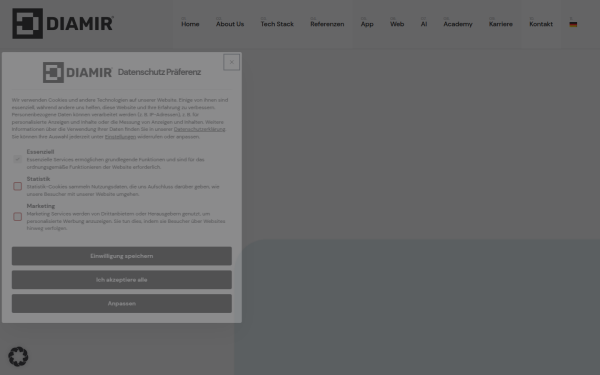Select the German flag language switcher

pos(573,24)
